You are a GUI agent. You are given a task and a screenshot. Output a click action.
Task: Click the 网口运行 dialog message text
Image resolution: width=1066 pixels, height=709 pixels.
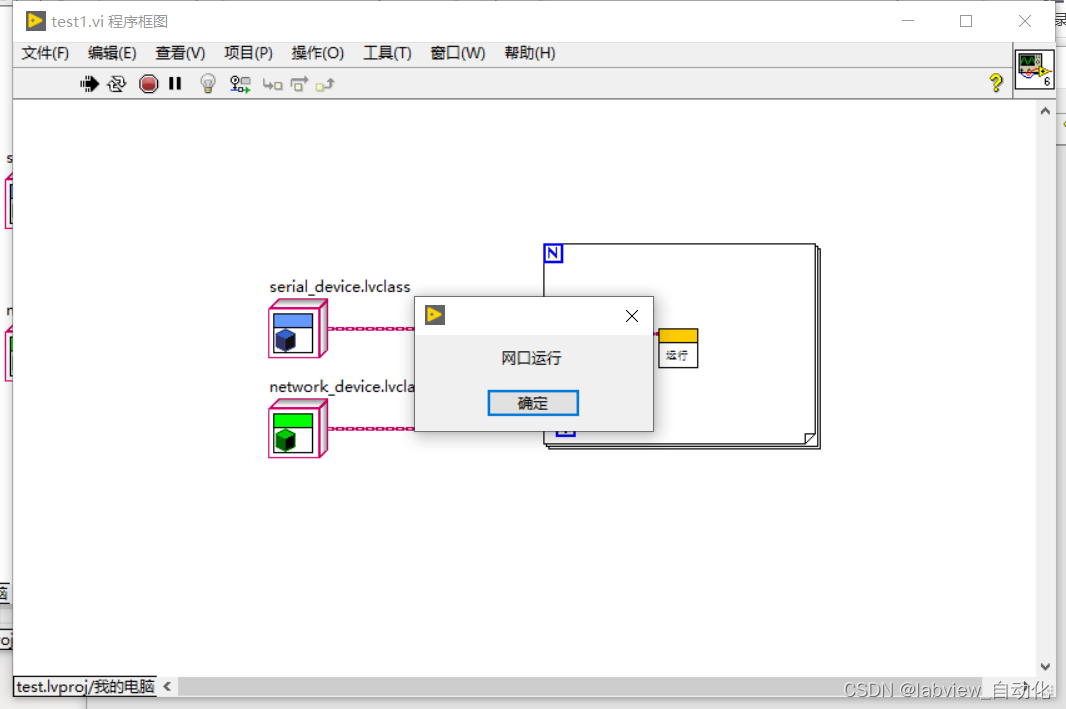tap(531, 358)
